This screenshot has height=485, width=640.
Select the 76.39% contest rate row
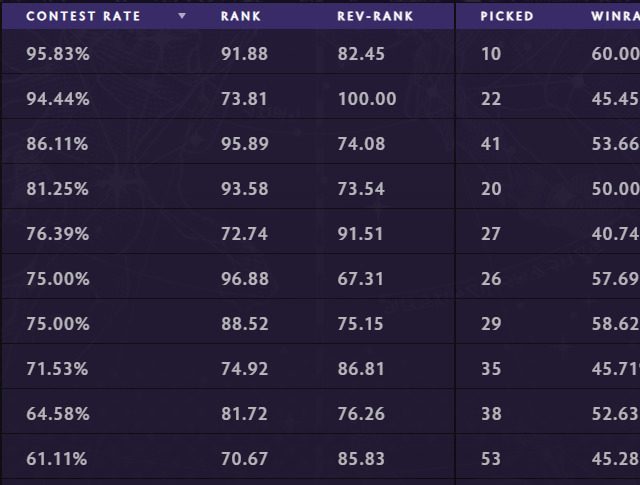tap(58, 234)
